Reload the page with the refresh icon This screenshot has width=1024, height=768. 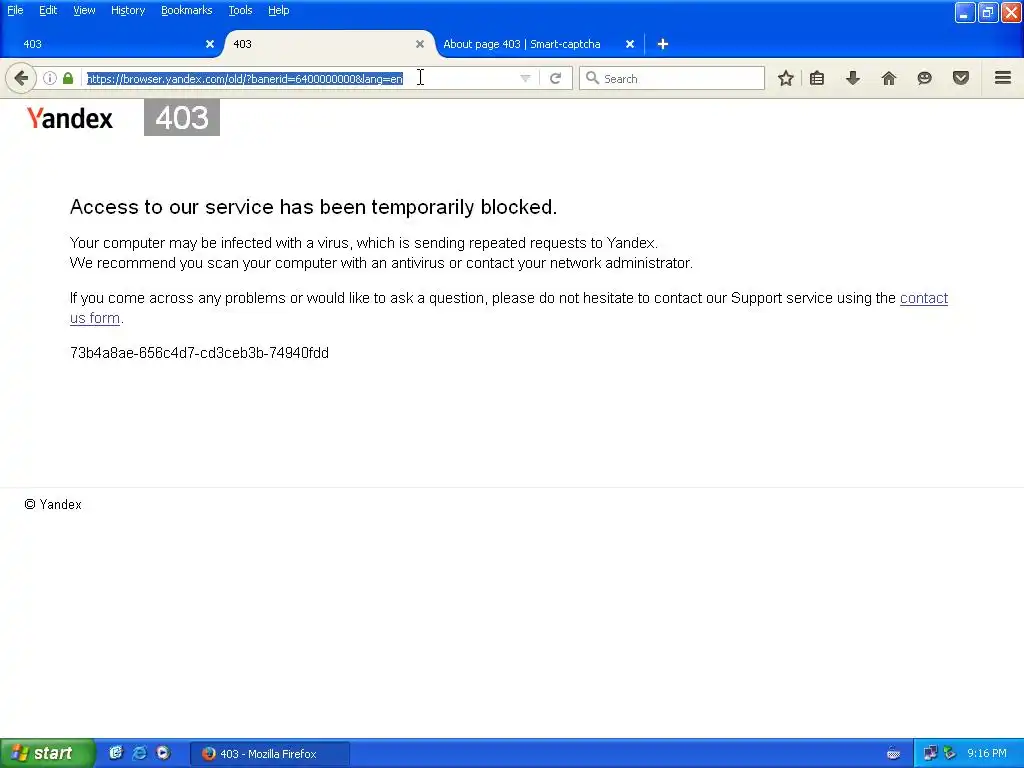coord(556,78)
